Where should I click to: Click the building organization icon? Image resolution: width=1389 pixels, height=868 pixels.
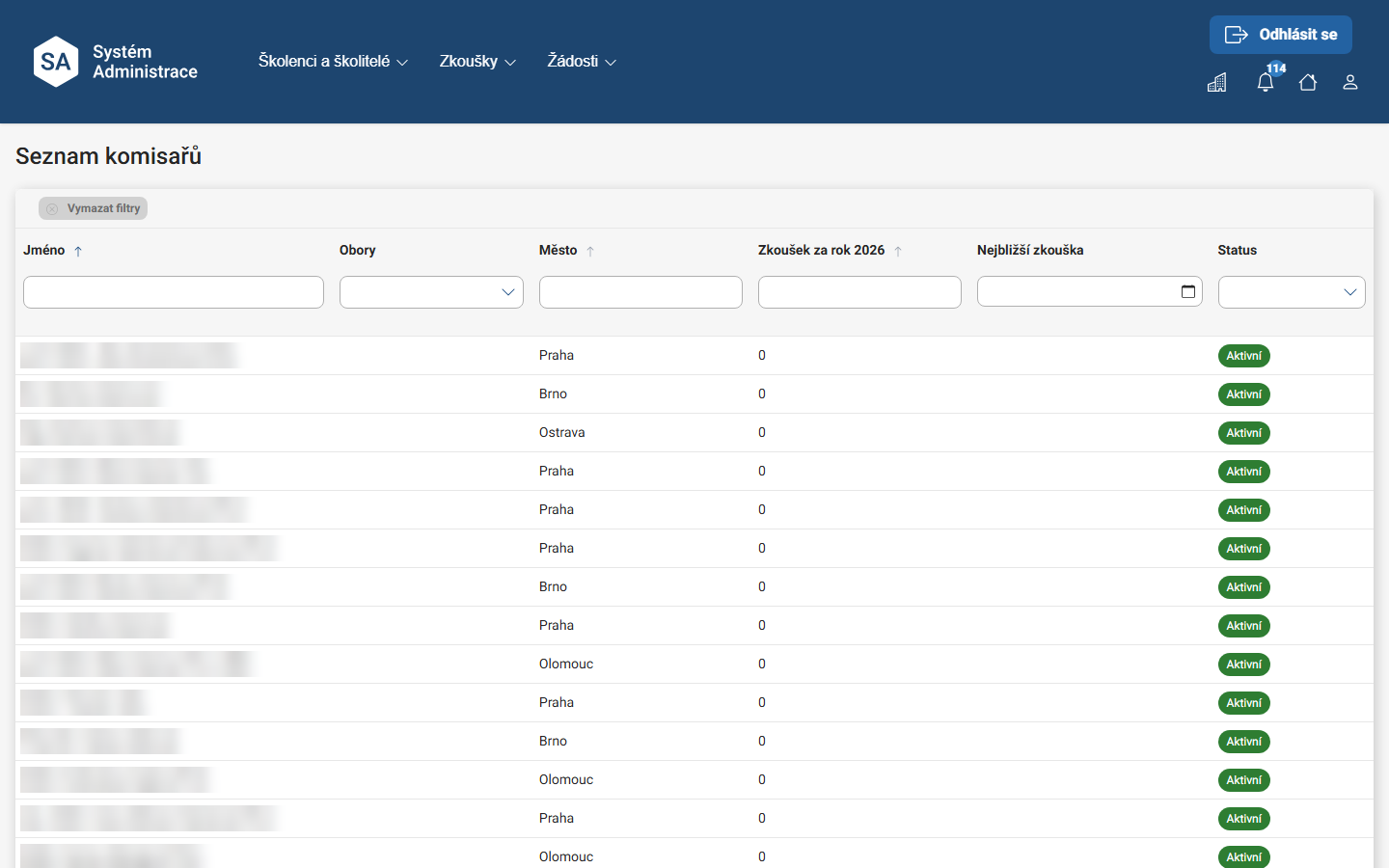[x=1217, y=82]
